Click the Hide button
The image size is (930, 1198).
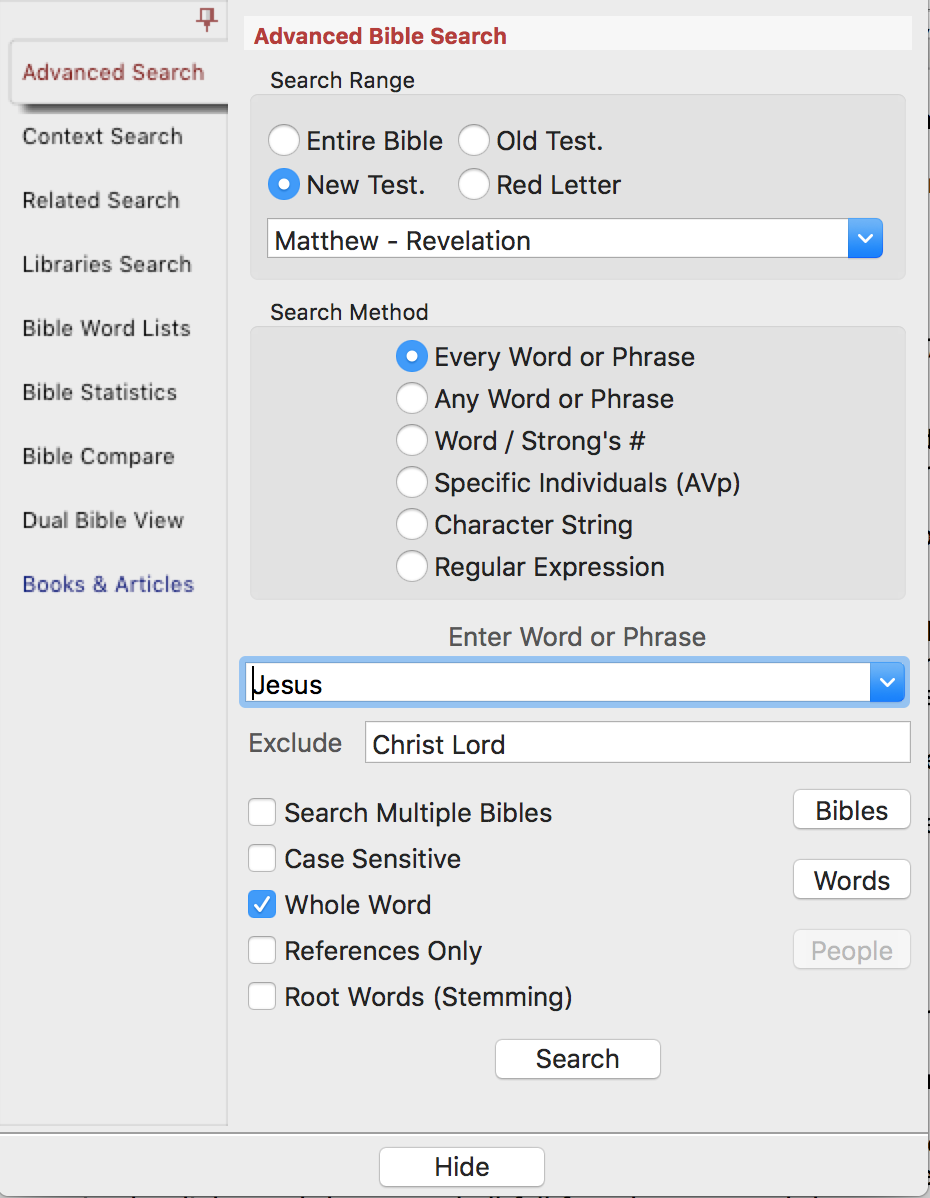[462, 1167]
